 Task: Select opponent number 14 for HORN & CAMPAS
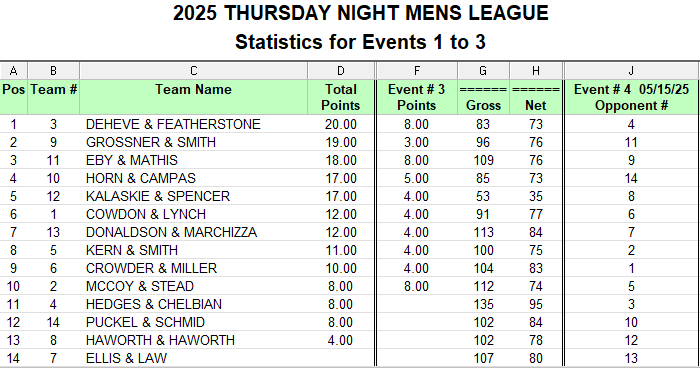tap(631, 178)
